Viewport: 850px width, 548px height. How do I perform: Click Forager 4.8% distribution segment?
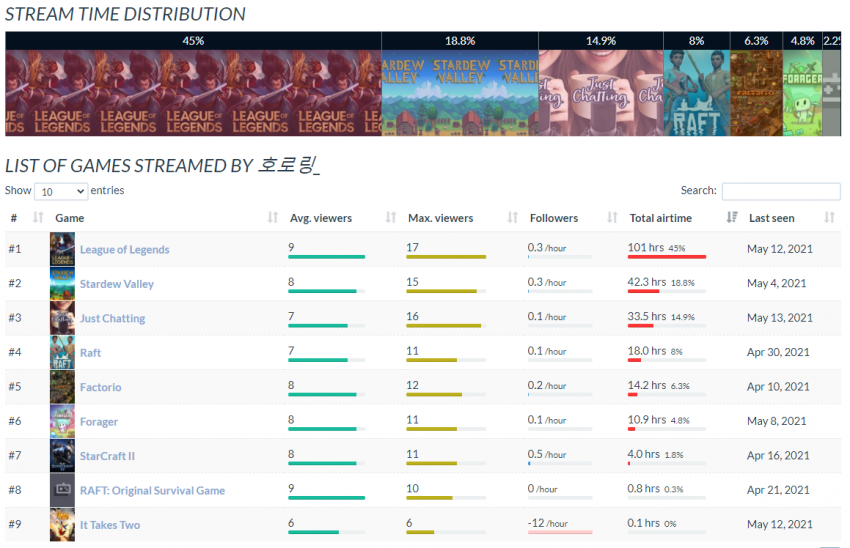(x=803, y=83)
